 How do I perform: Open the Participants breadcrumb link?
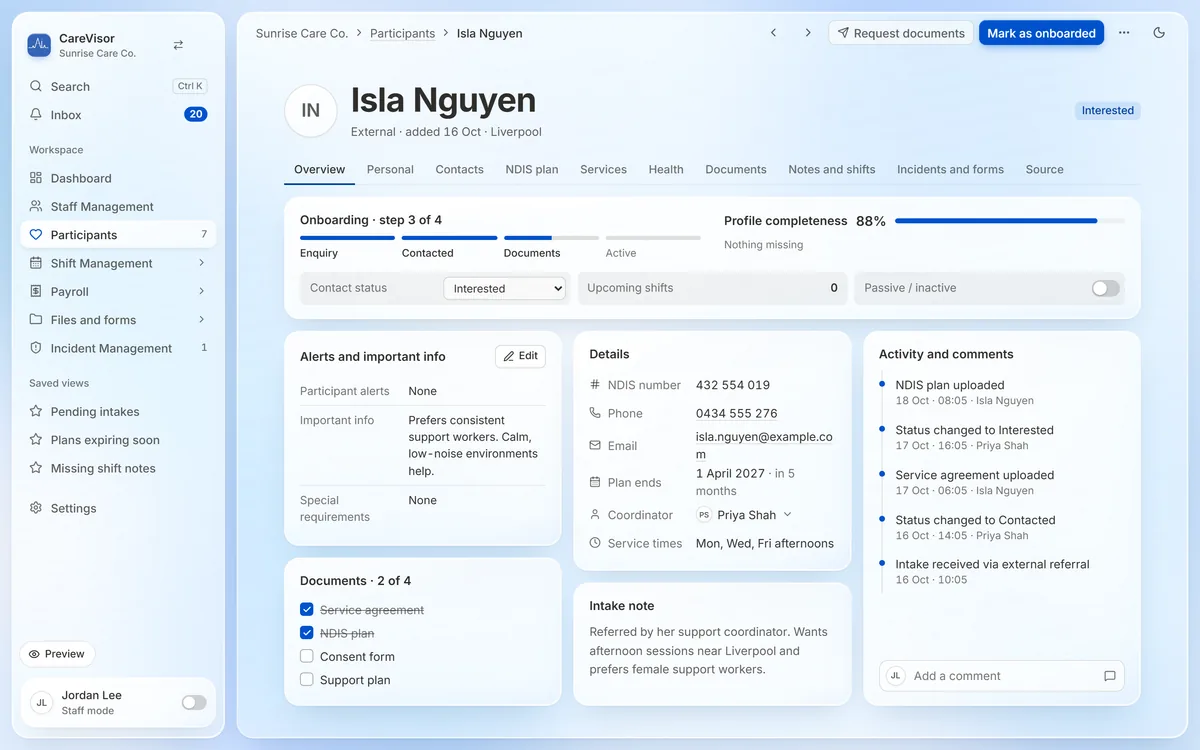tap(403, 33)
